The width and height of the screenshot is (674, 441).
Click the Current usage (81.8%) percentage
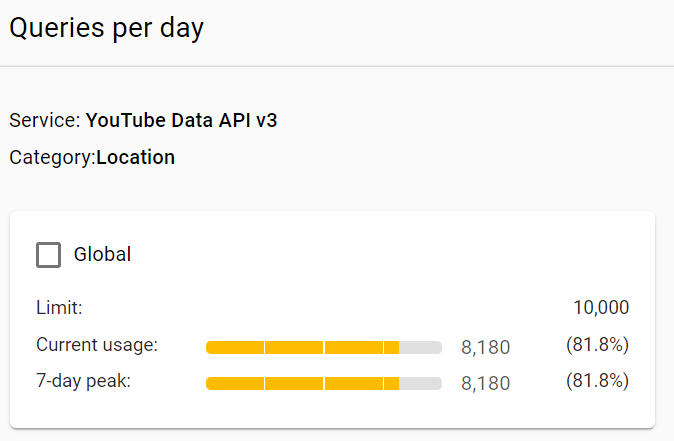(x=597, y=345)
